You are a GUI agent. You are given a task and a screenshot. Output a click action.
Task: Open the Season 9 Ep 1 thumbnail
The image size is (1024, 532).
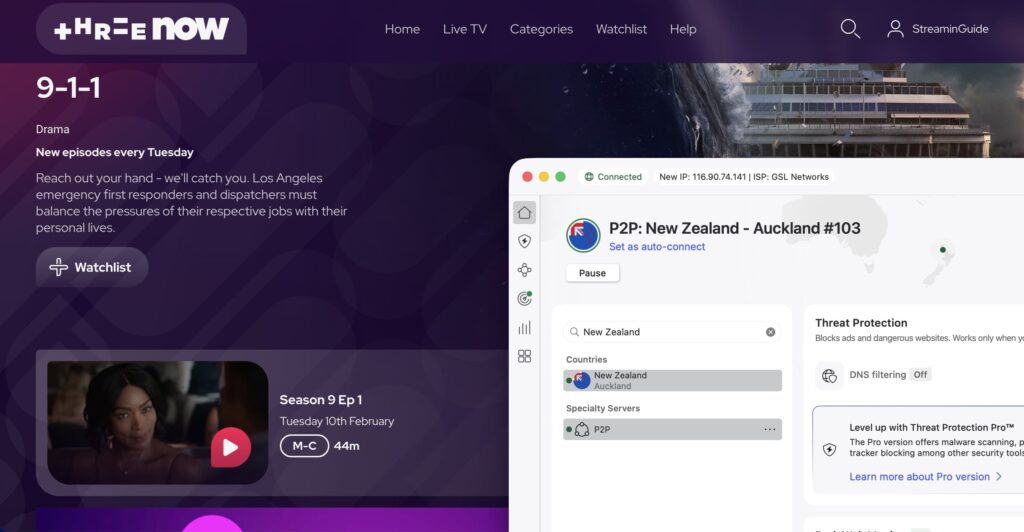(x=157, y=422)
